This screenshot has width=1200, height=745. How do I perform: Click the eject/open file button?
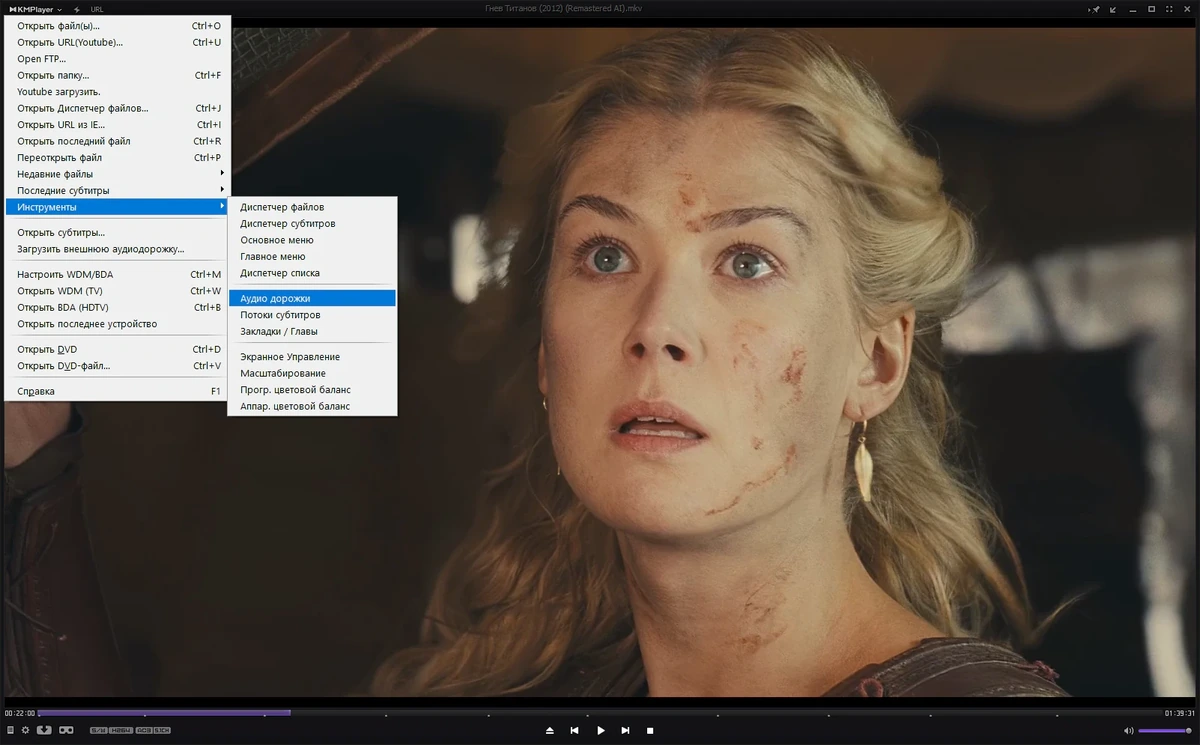549,730
